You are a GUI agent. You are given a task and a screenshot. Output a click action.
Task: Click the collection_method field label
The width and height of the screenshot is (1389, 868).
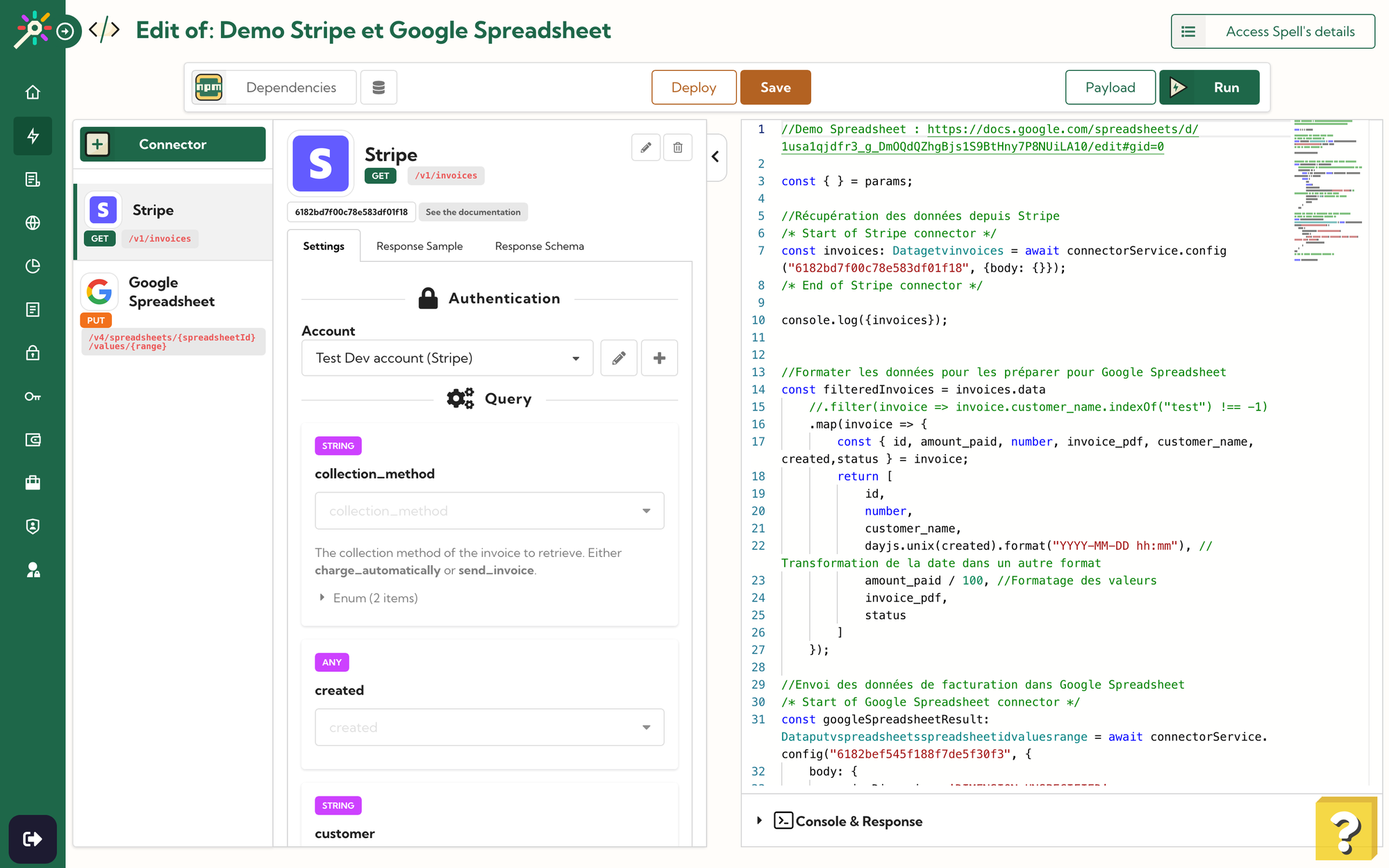click(x=374, y=474)
